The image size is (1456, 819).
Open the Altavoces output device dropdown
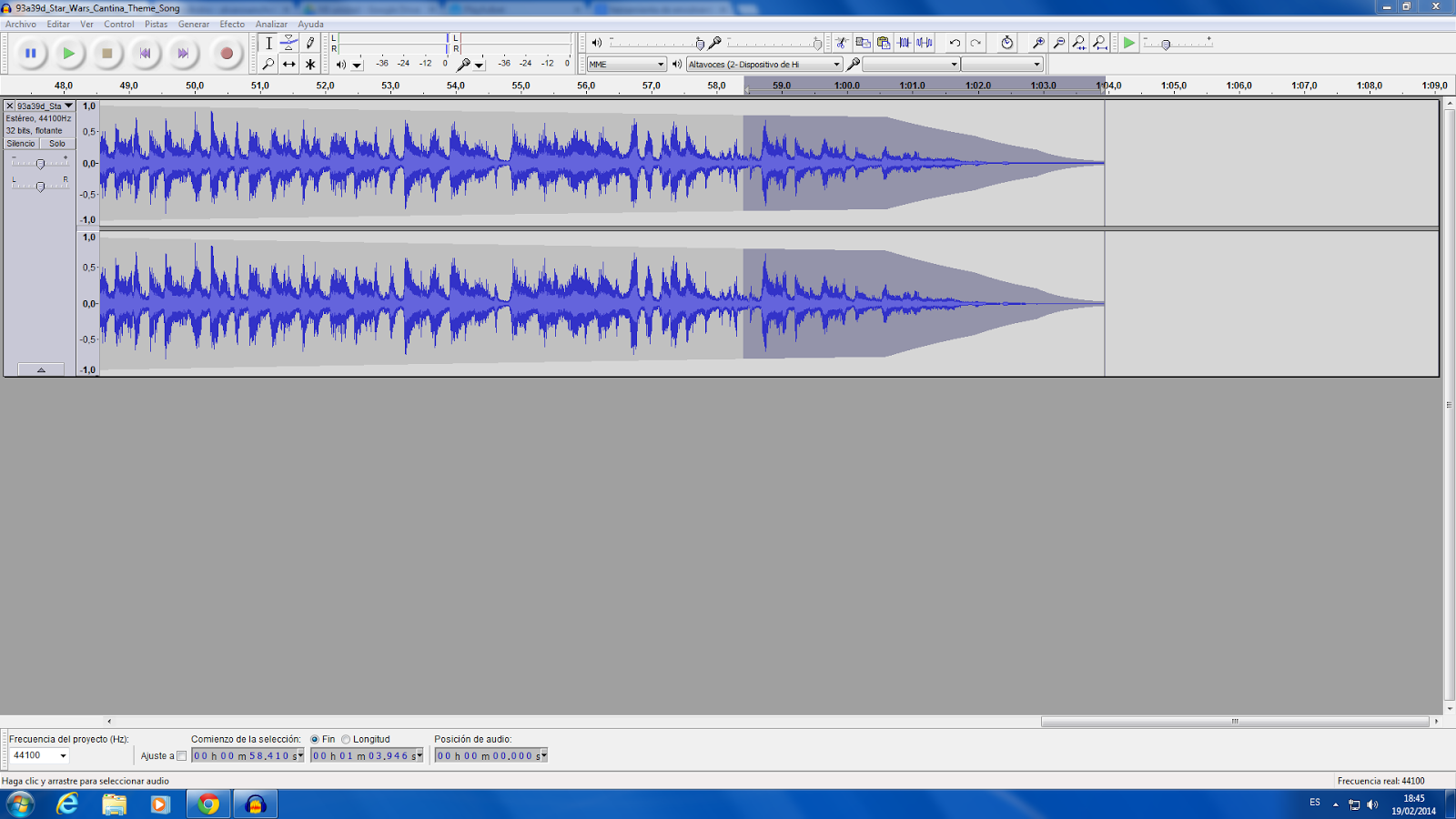pos(764,65)
